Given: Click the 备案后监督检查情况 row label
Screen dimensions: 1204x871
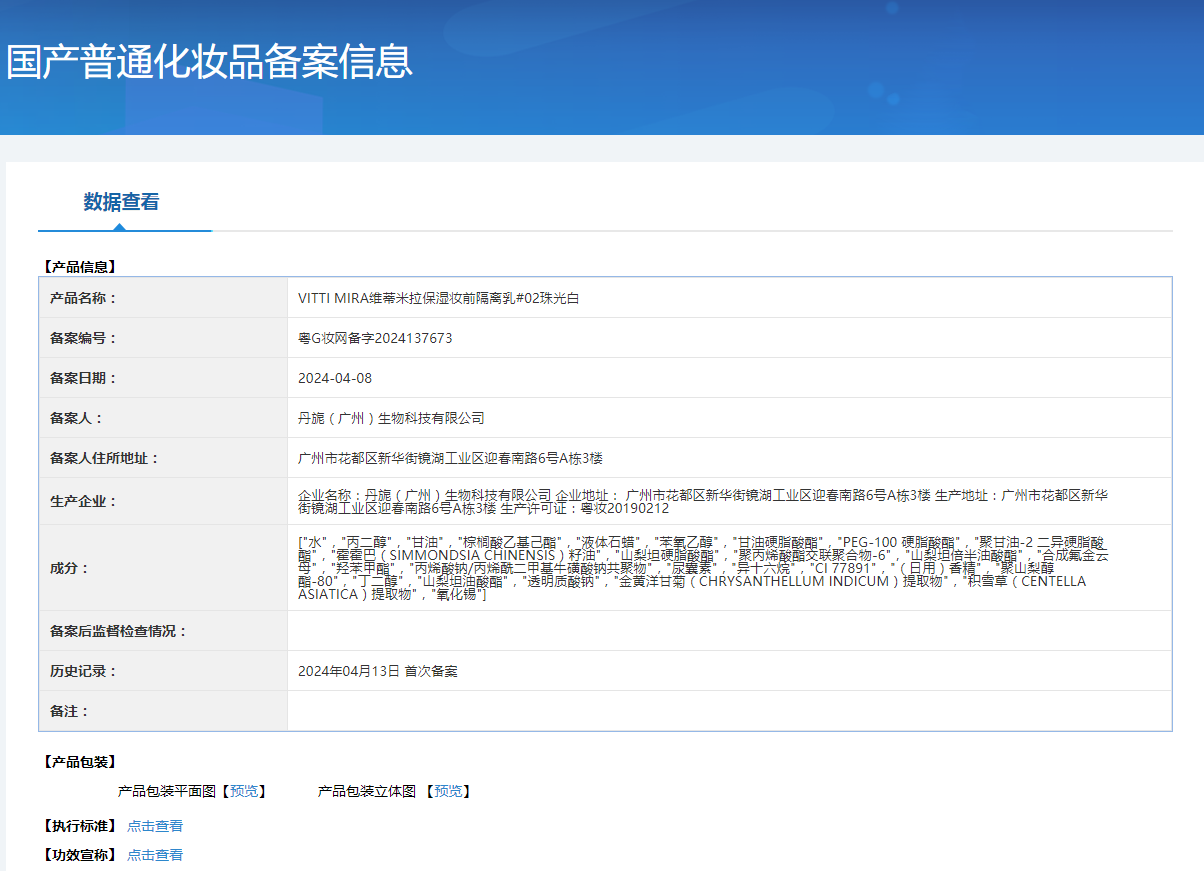Looking at the screenshot, I should tap(118, 631).
